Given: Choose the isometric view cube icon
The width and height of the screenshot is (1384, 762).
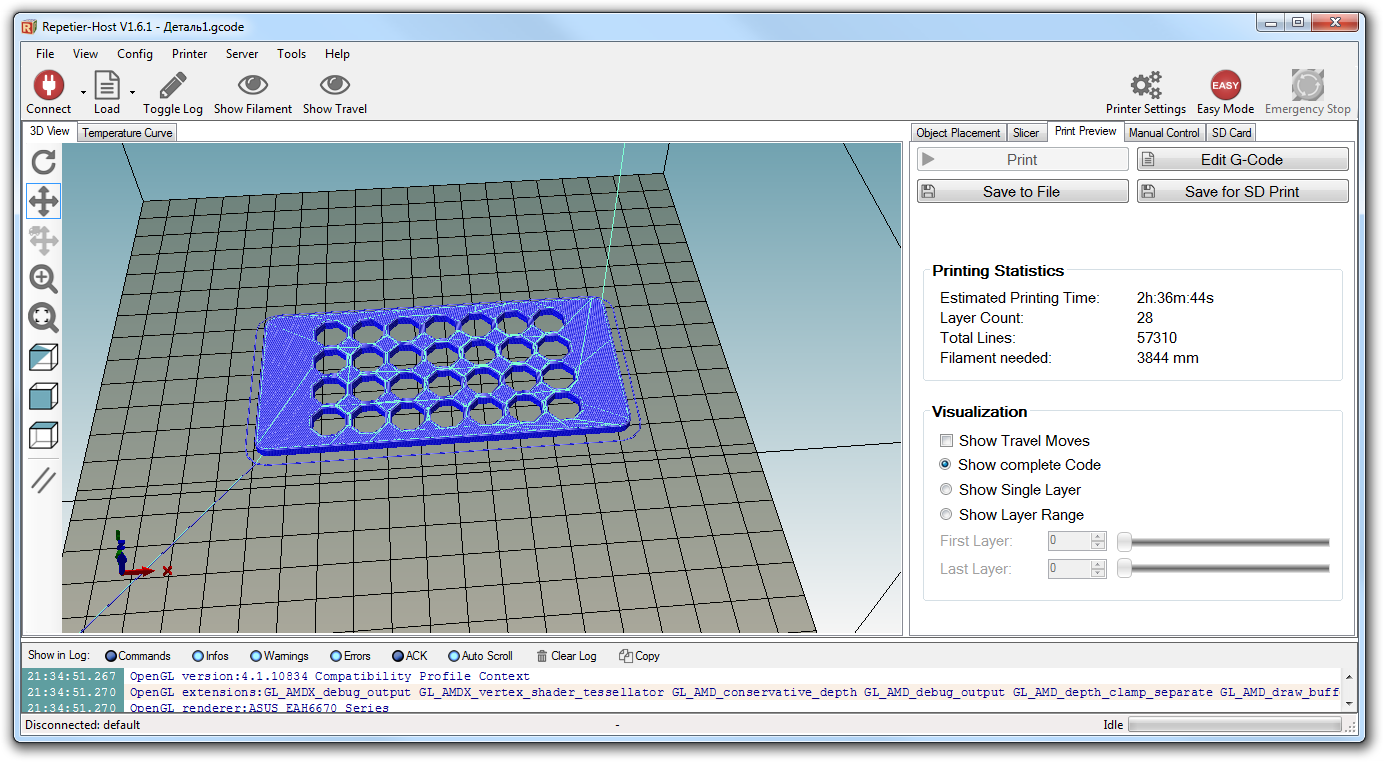Looking at the screenshot, I should point(43,357).
